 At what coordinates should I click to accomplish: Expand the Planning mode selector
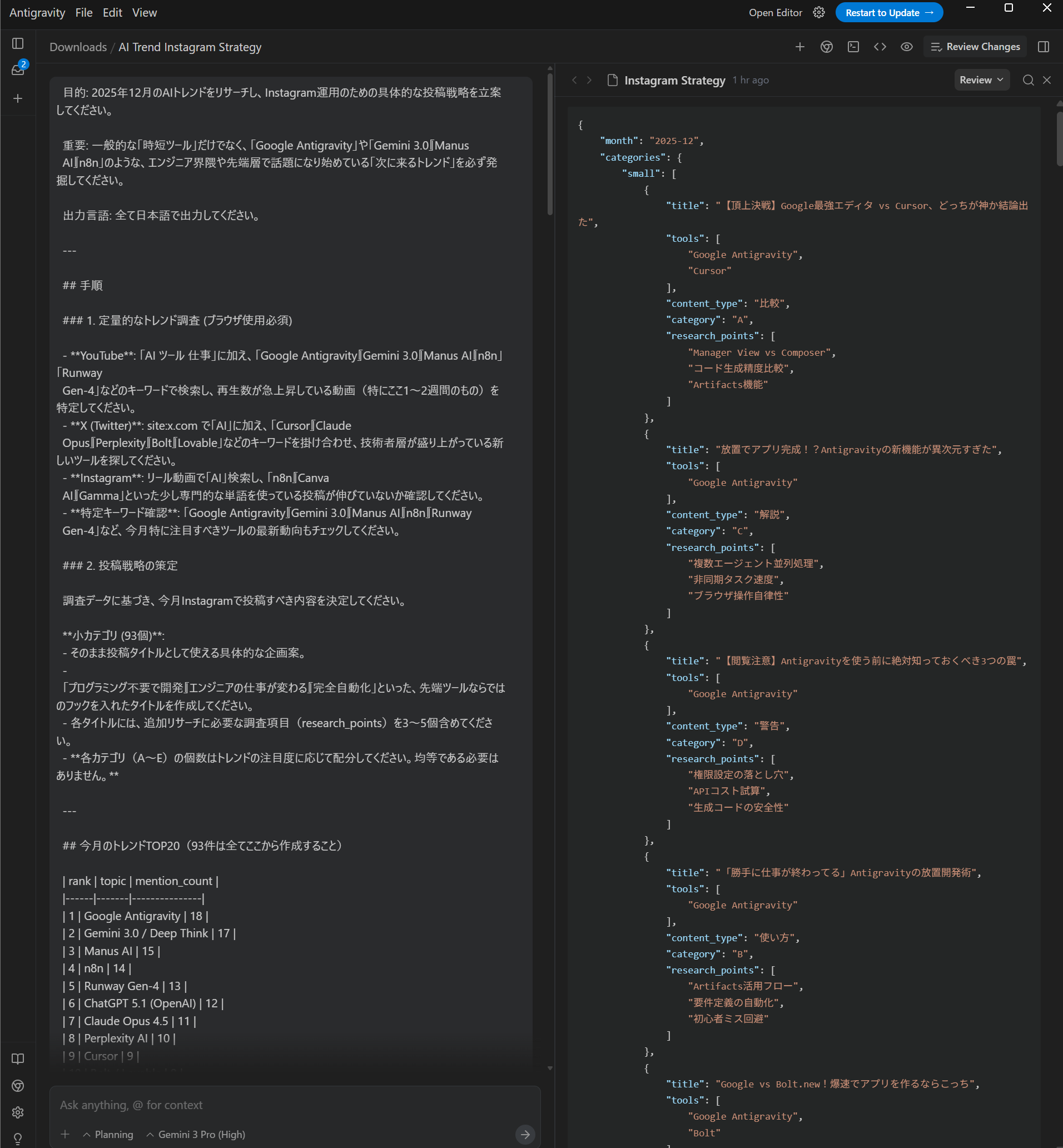[108, 1134]
